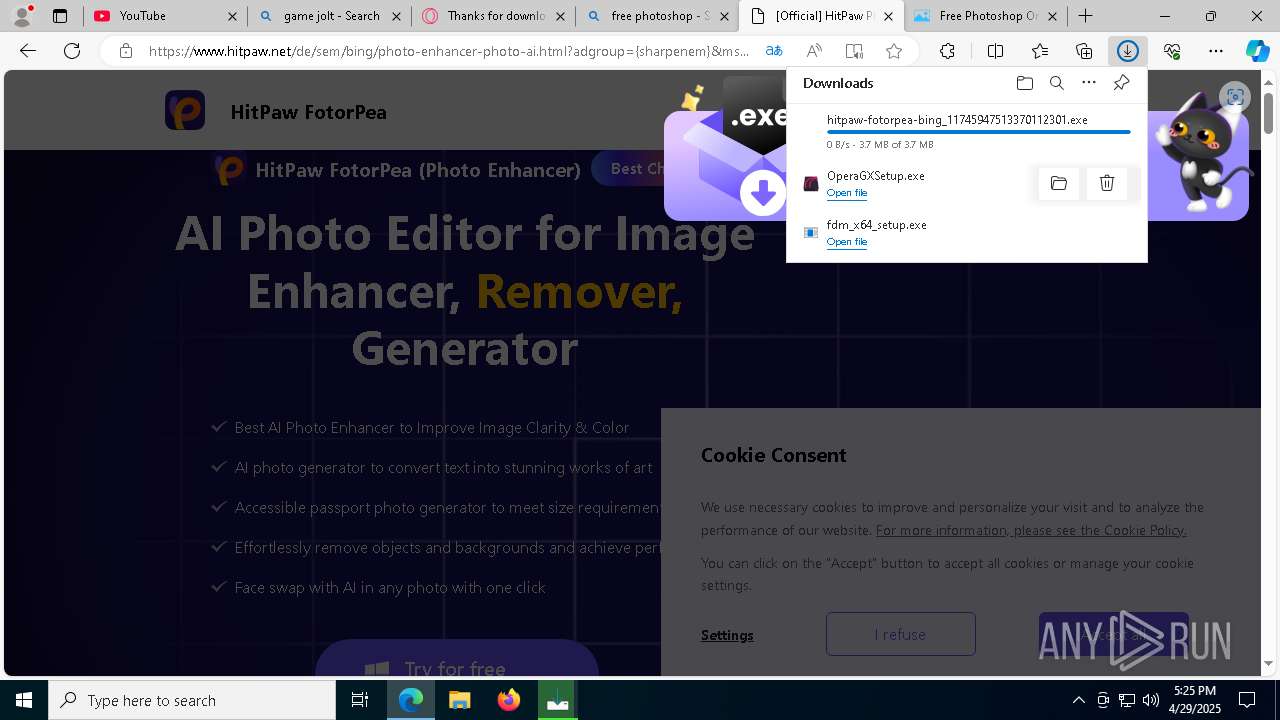Activate the Read aloud icon
This screenshot has width=1280, height=720.
tap(814, 51)
